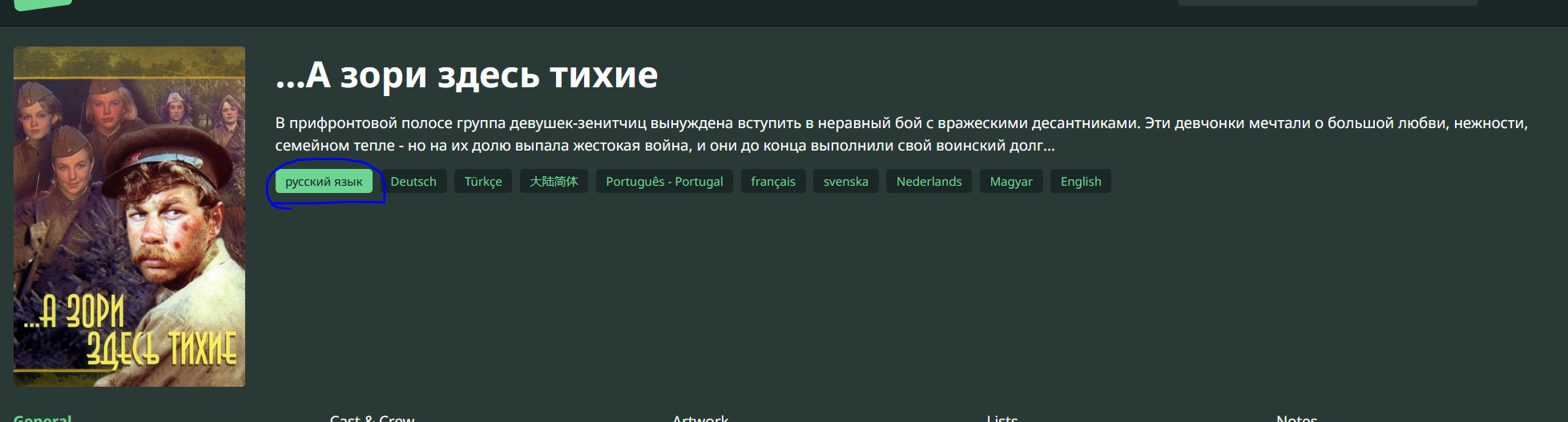1568x422 pixels.
Task: Switch translation to français
Action: (x=773, y=181)
